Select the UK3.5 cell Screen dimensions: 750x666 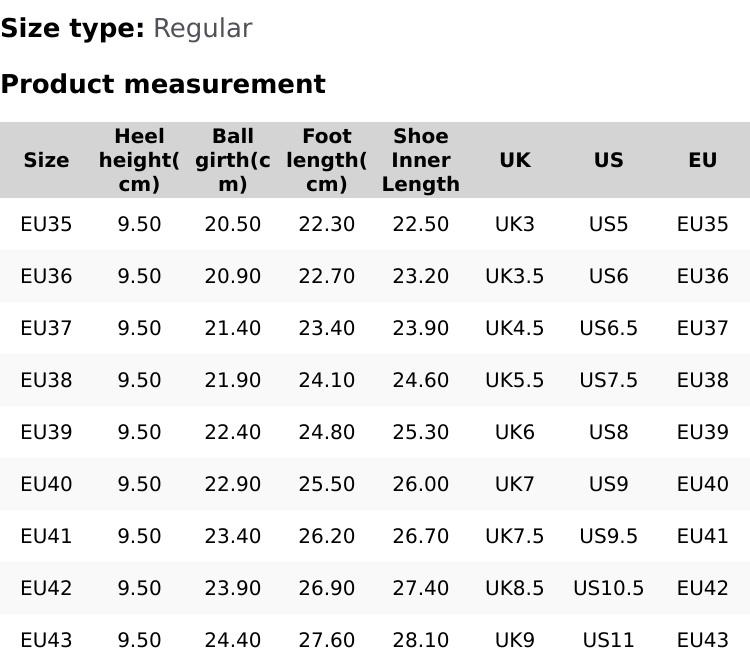point(514,276)
